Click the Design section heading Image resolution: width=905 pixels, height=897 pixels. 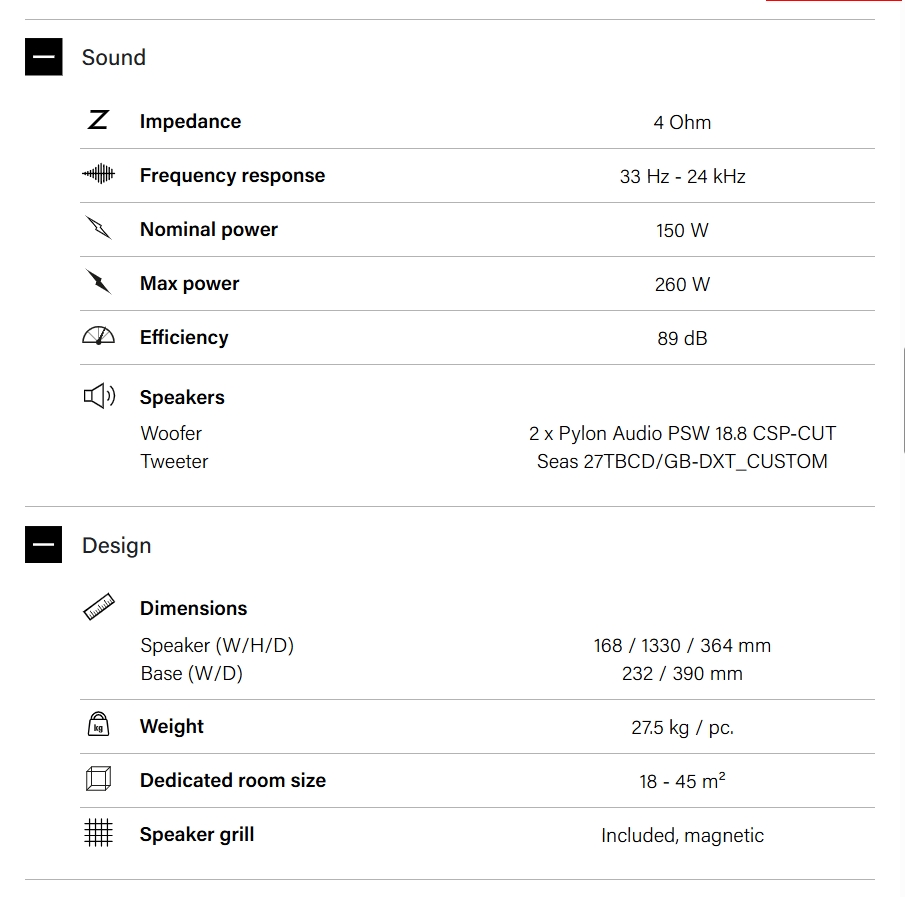117,546
